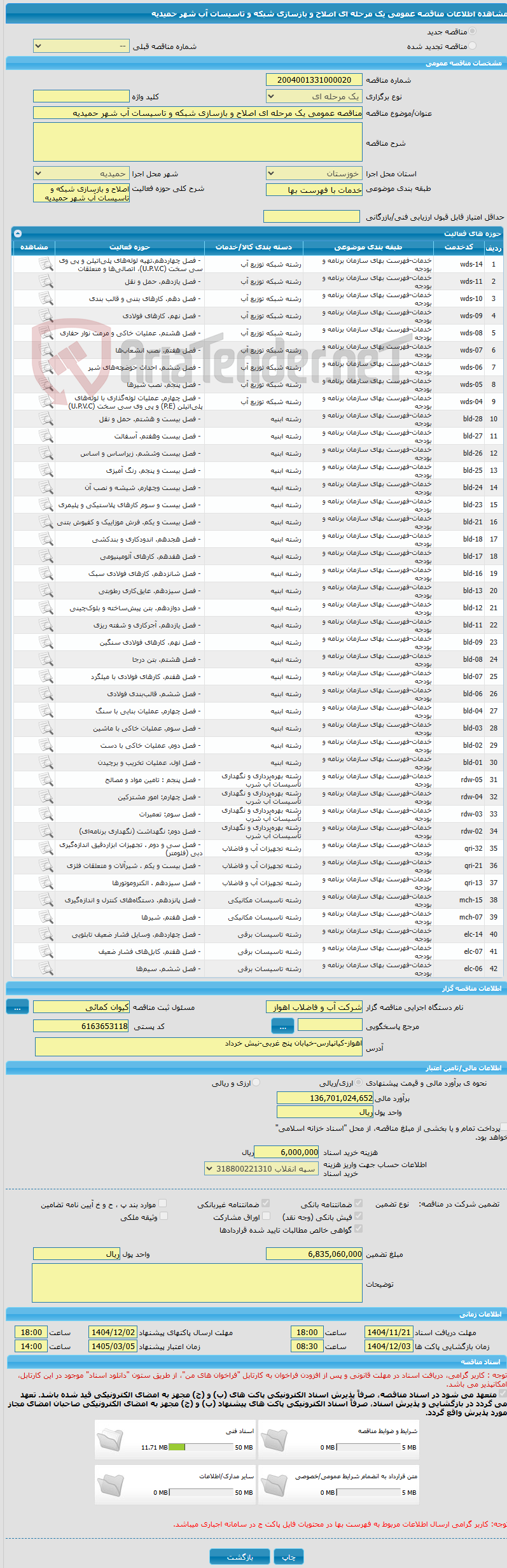507x1568 pixels.
Task: Click the مشاهده column header
Action: pyautogui.click(x=34, y=247)
